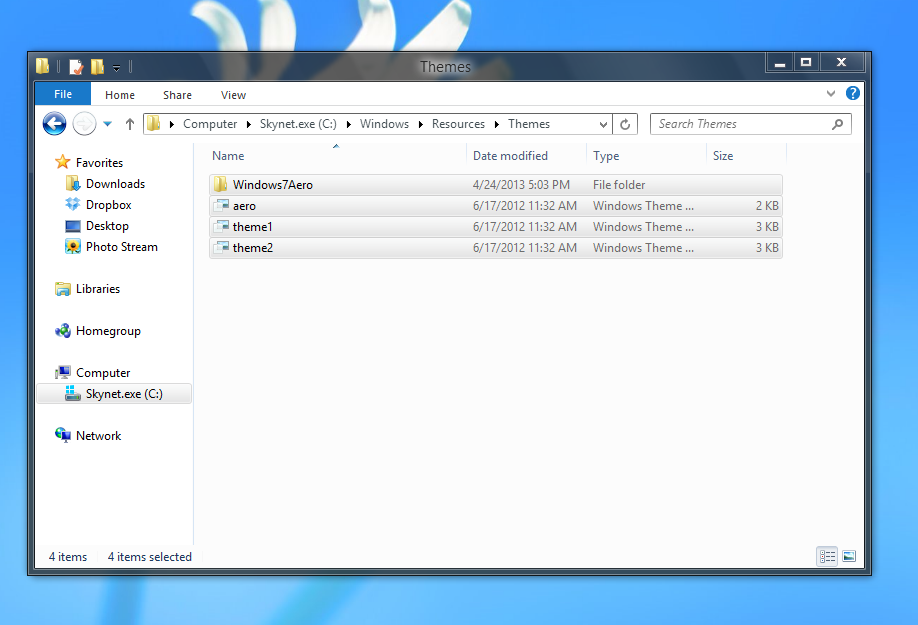Click the 2 KB size of aero

pyautogui.click(x=767, y=206)
